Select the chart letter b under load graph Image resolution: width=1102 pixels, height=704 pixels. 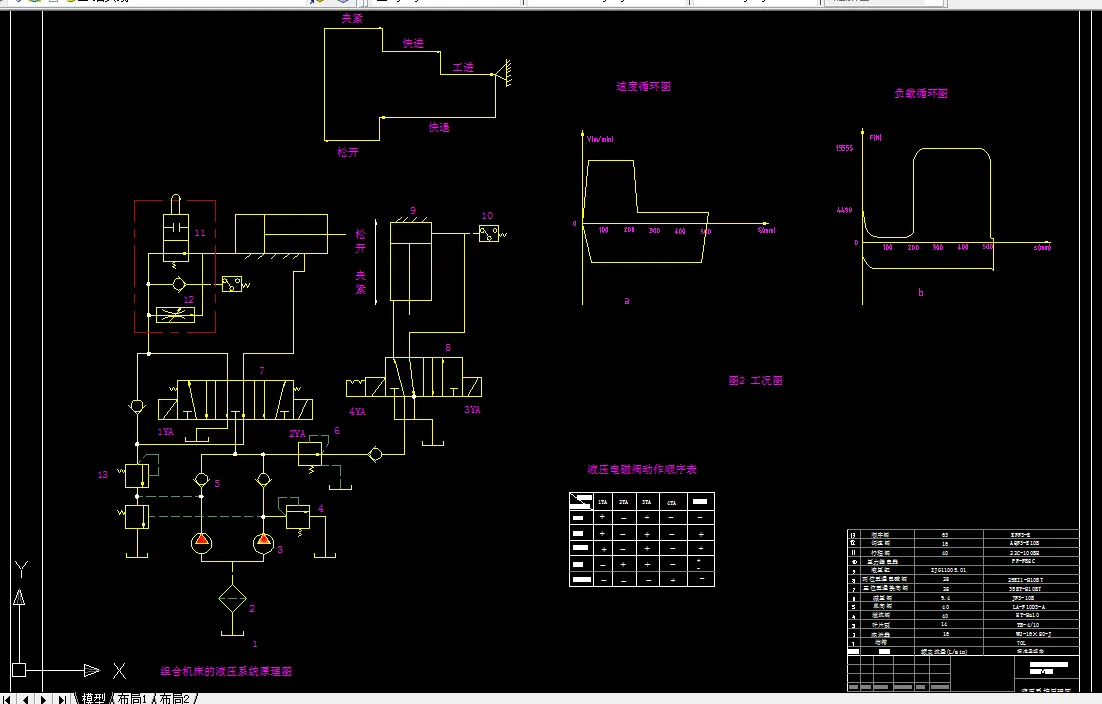click(921, 292)
